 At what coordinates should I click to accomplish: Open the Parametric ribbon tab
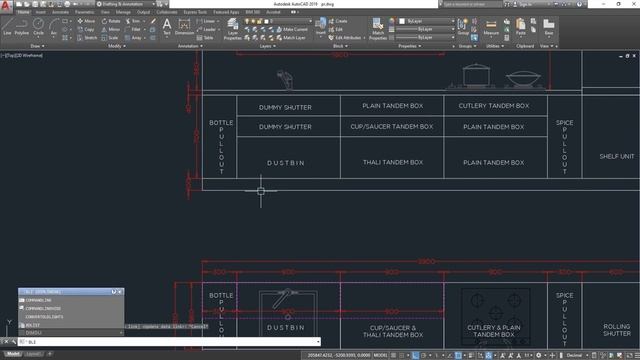[84, 12]
